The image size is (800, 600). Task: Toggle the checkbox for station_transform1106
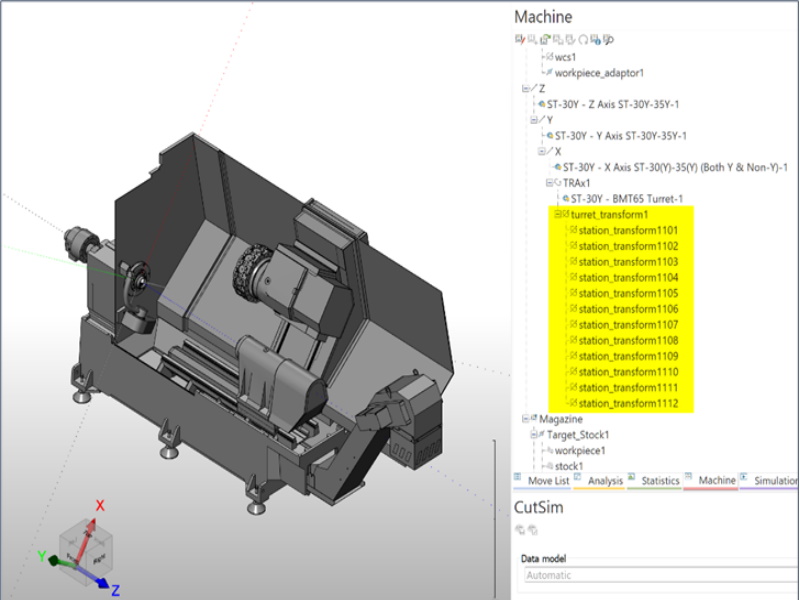pos(573,309)
